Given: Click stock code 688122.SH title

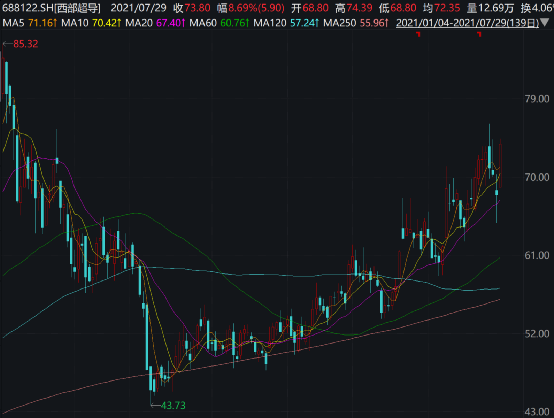Looking at the screenshot, I should click(52, 8).
